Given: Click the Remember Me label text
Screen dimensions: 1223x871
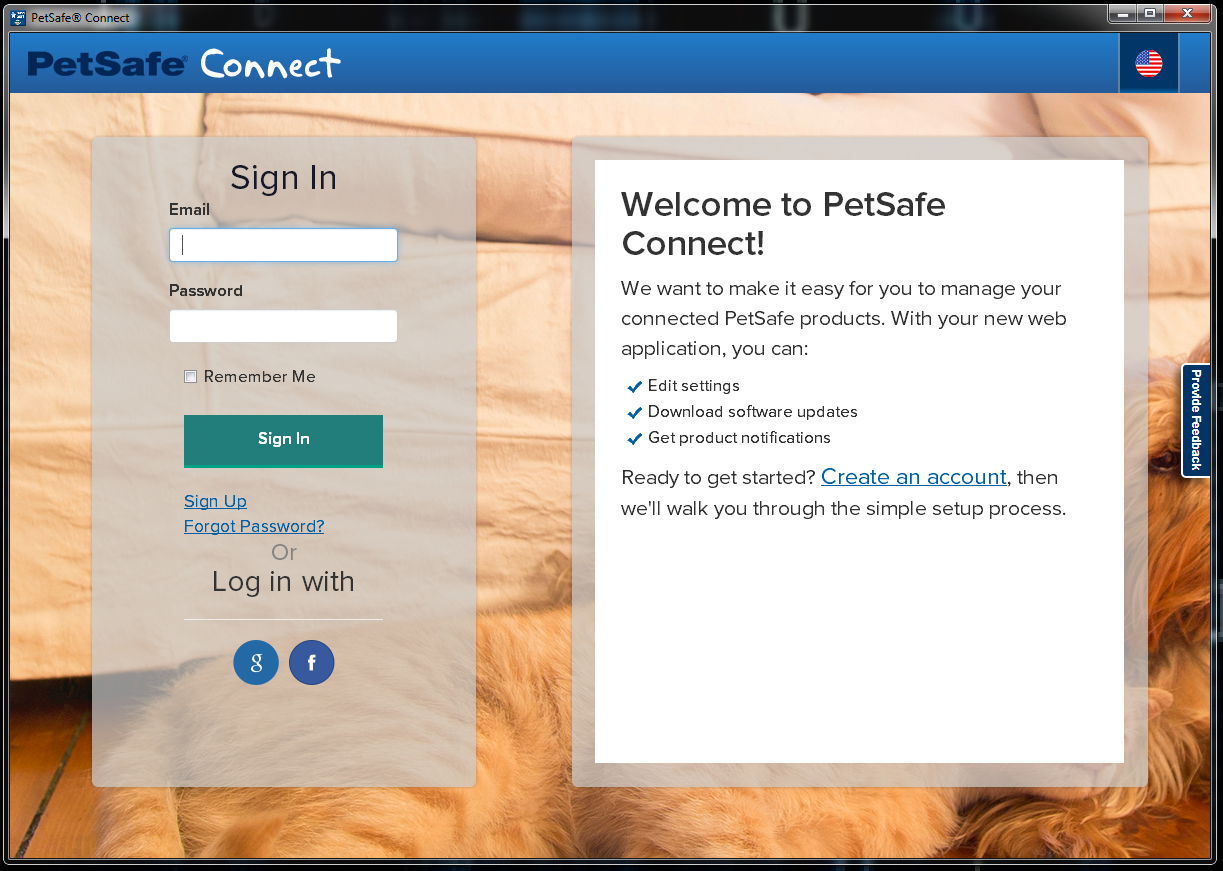Looking at the screenshot, I should [259, 377].
